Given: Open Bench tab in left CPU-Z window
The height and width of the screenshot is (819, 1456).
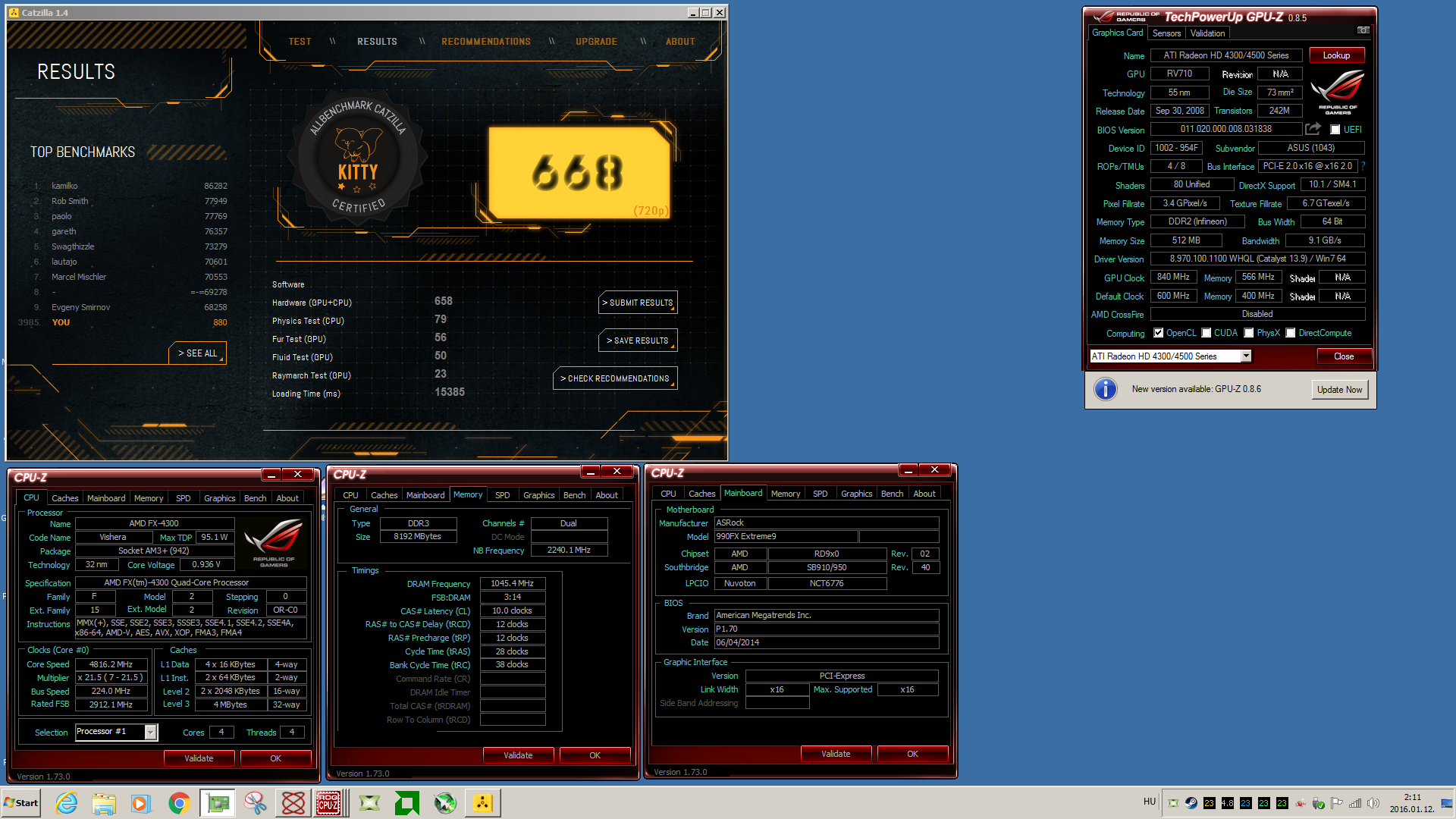Looking at the screenshot, I should coord(255,498).
